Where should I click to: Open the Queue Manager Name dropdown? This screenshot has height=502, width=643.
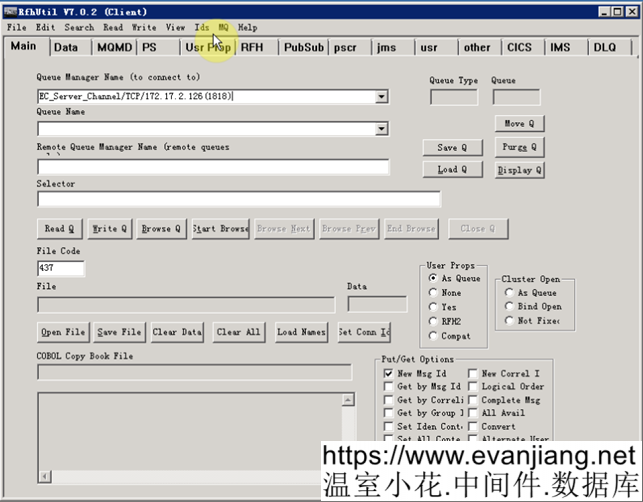coord(381,97)
